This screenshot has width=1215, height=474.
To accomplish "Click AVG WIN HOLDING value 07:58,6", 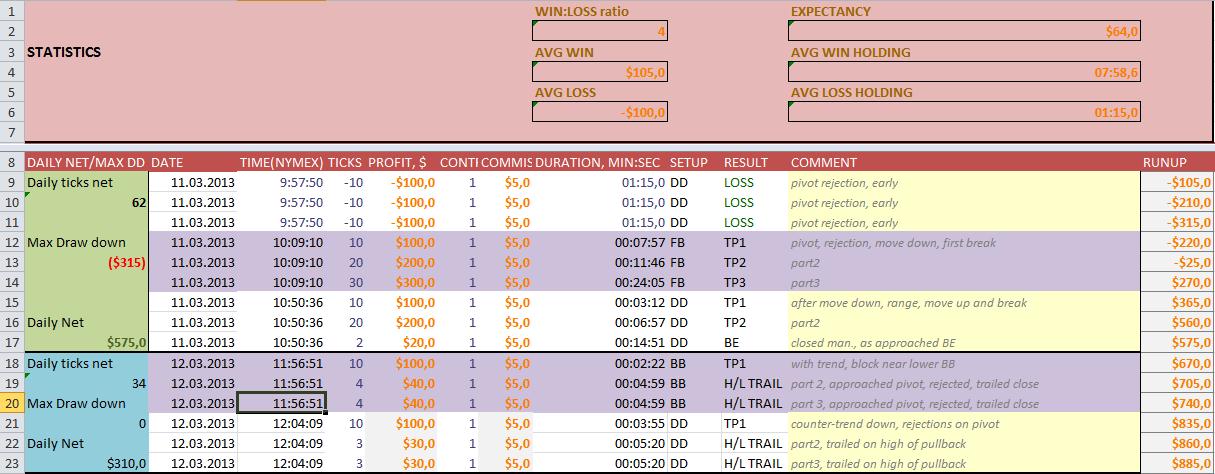I will pos(964,72).
